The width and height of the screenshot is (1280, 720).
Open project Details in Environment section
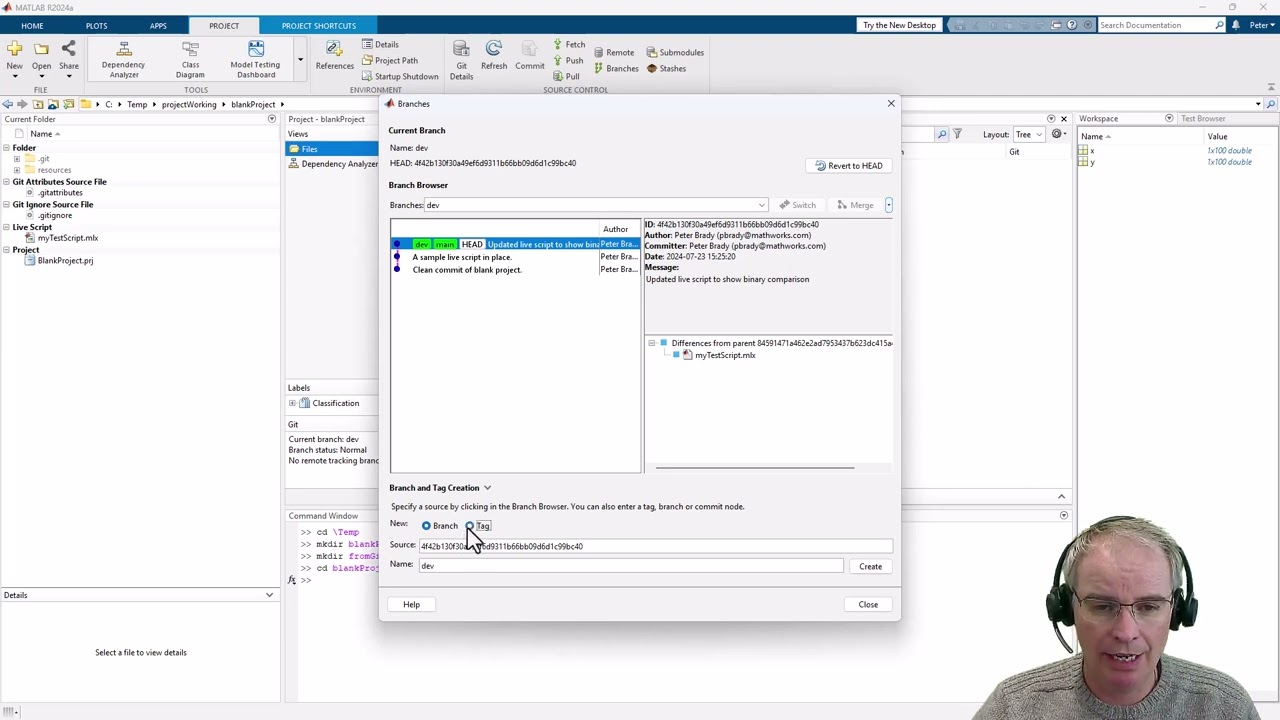[380, 44]
